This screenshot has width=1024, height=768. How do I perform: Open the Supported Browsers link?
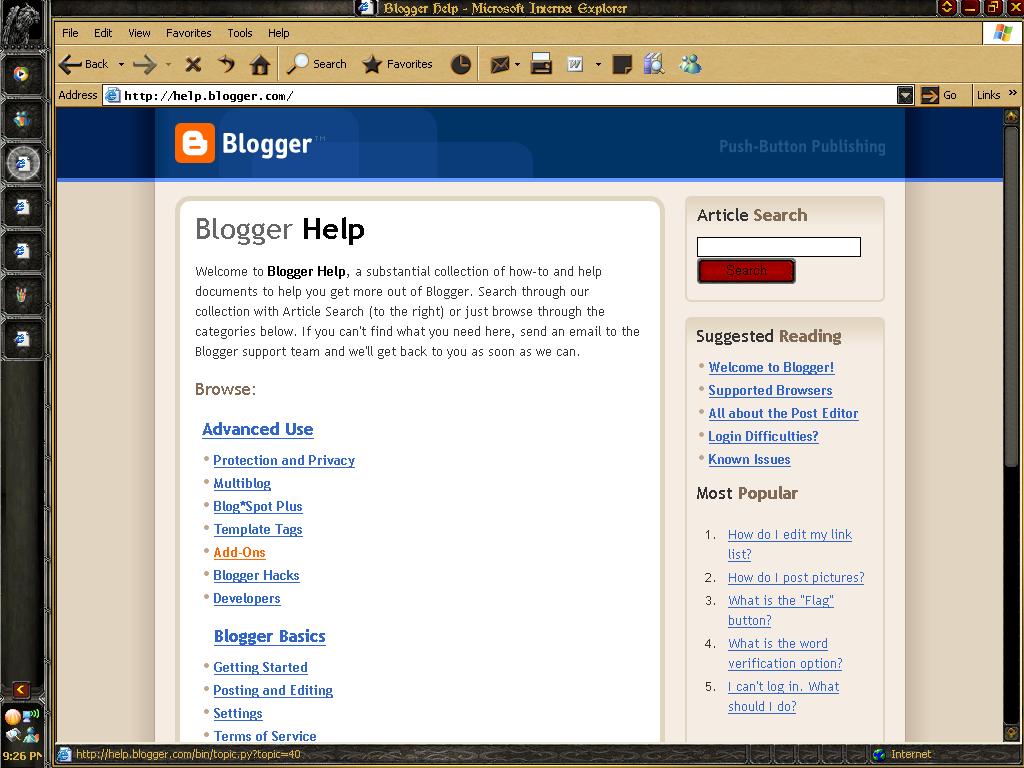770,390
